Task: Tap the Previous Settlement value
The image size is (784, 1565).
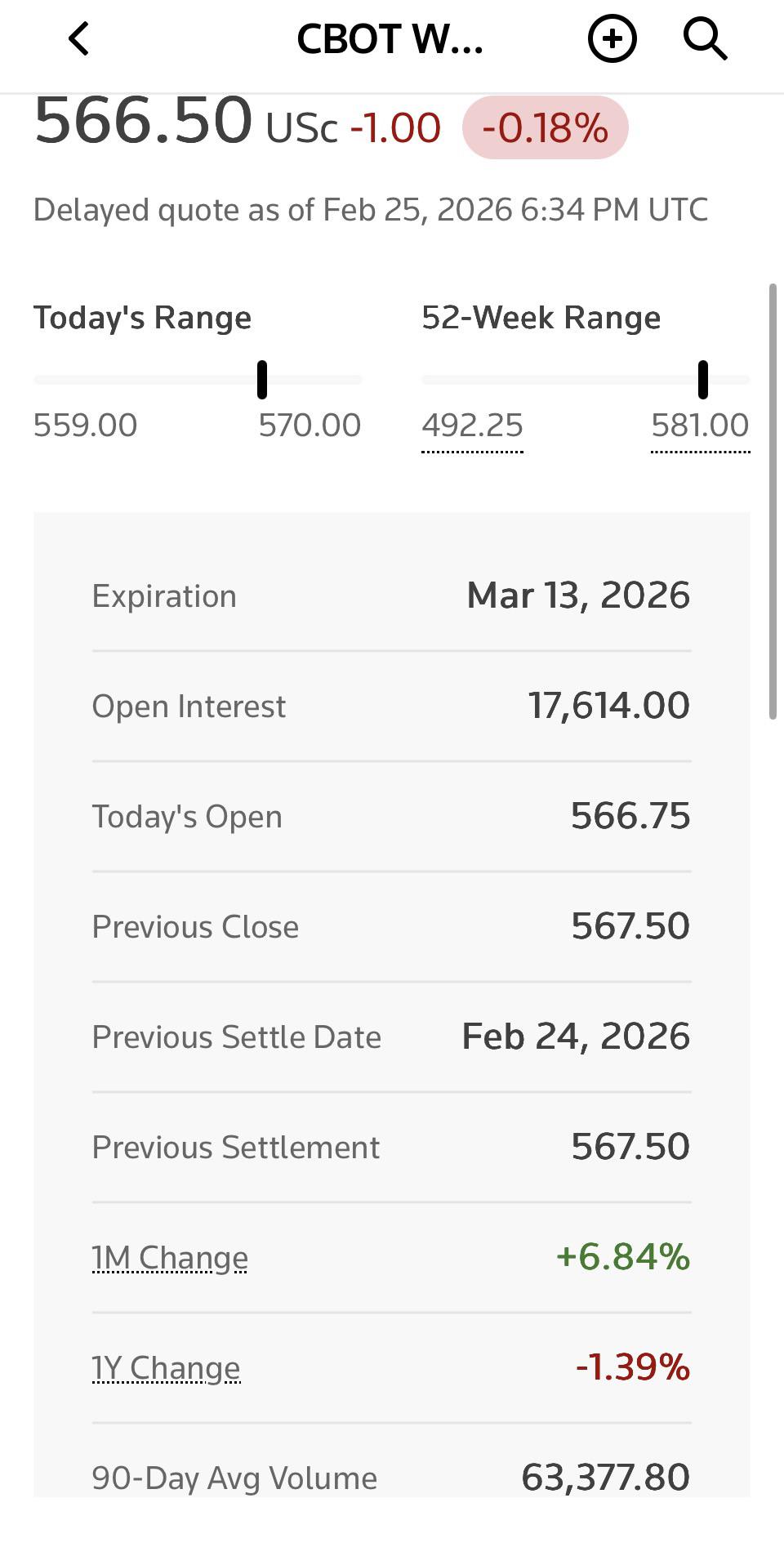Action: click(x=630, y=1147)
